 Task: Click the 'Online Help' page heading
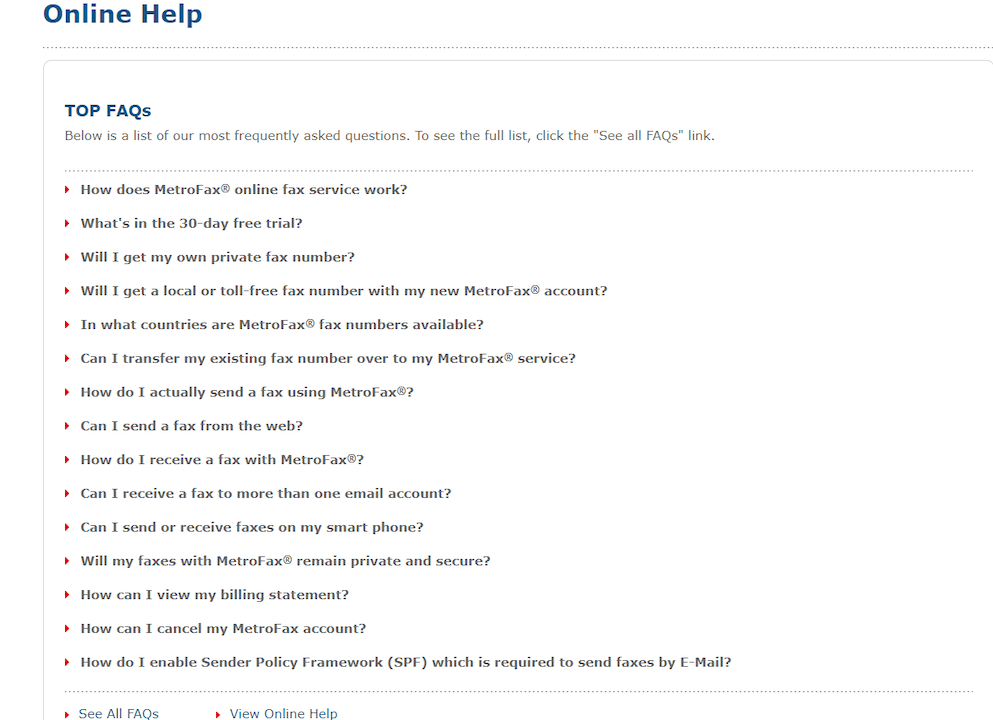pyautogui.click(x=123, y=15)
